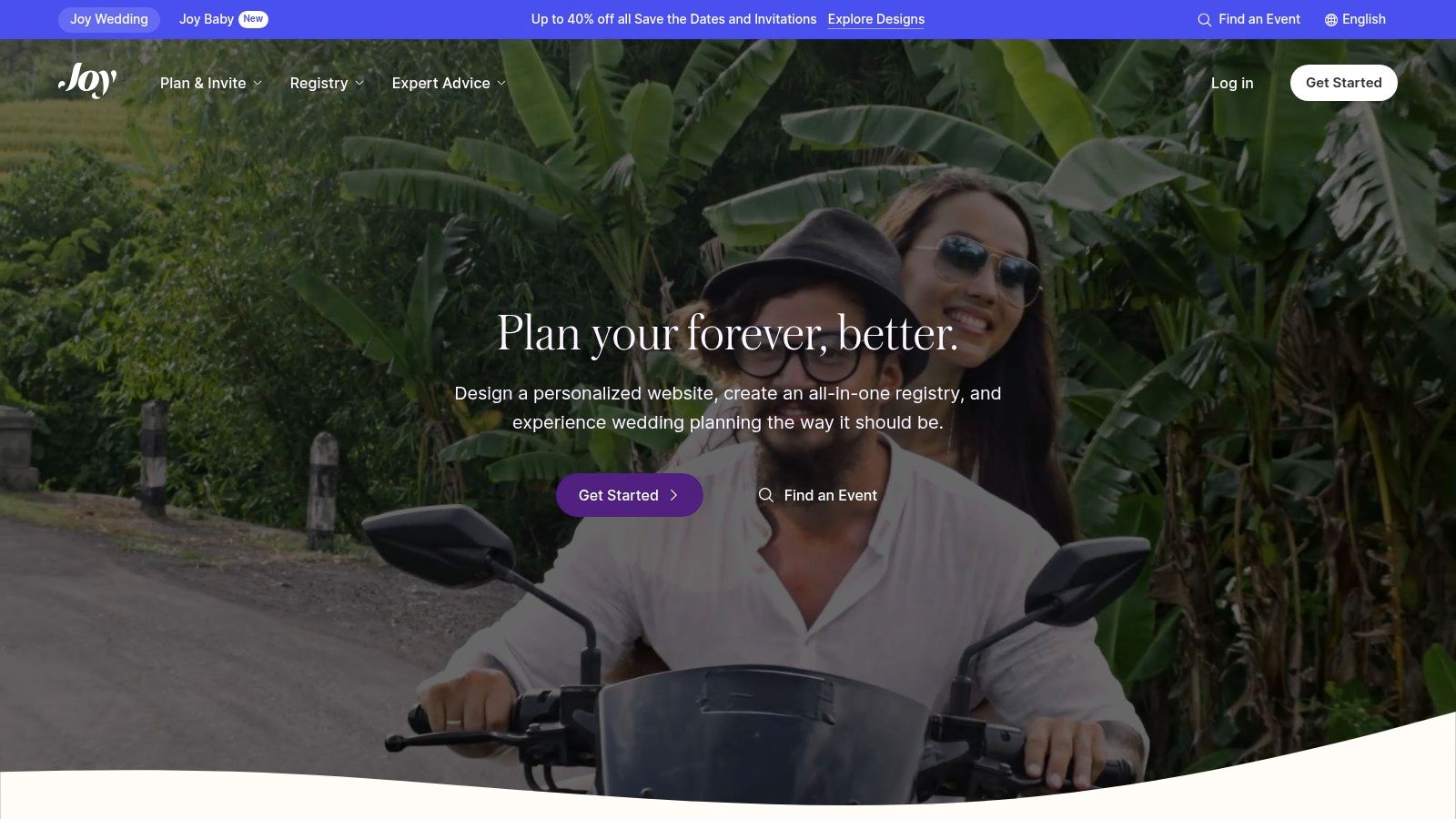
Task: Click the Joy logo
Action: 87,81
